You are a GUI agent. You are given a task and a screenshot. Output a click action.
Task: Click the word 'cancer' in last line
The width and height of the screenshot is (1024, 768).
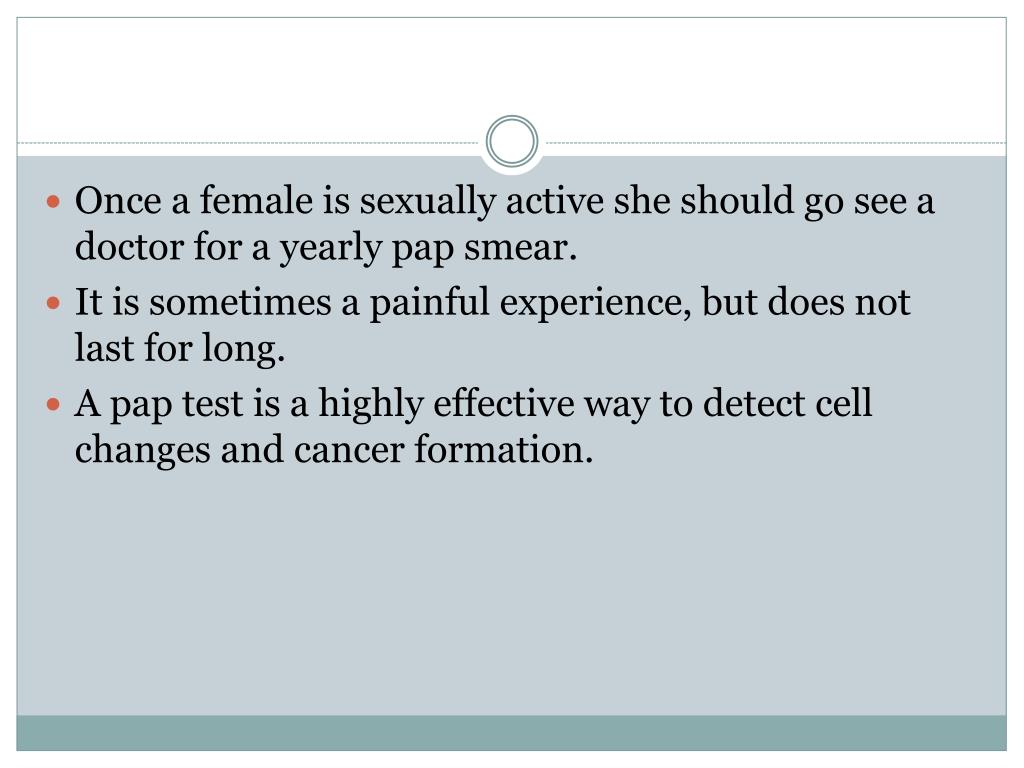coord(349,452)
